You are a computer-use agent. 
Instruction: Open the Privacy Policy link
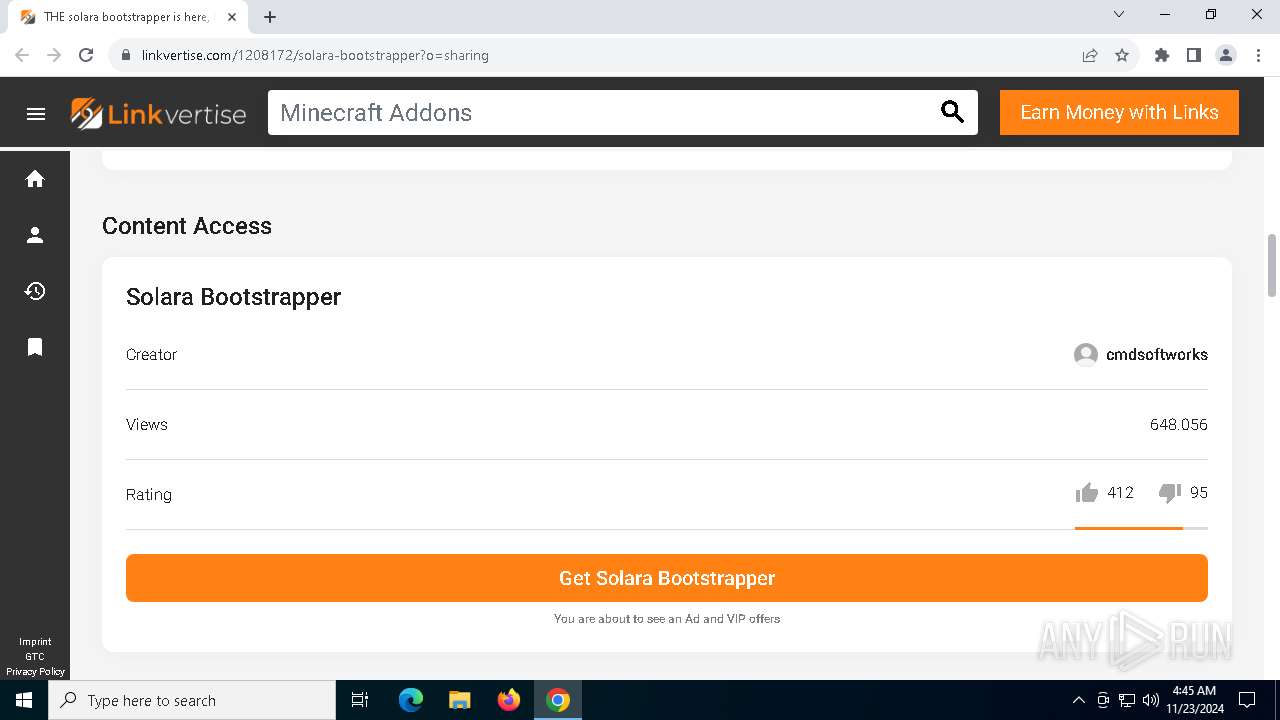[x=35, y=672]
